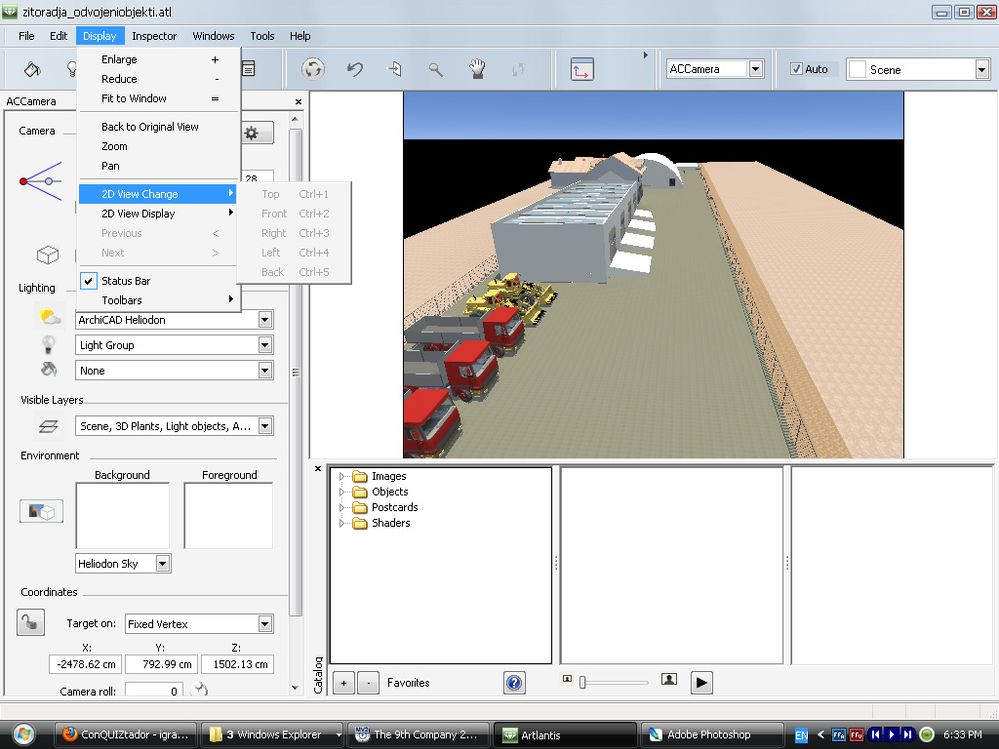
Task: Click the 2D view window icon
Action: [582, 69]
